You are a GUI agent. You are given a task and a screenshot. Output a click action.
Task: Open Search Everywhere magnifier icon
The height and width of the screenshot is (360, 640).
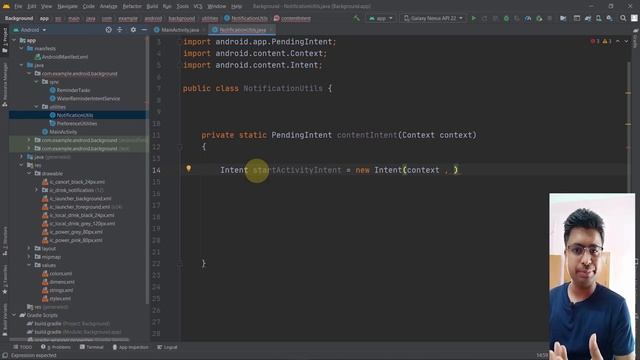(x=623, y=18)
